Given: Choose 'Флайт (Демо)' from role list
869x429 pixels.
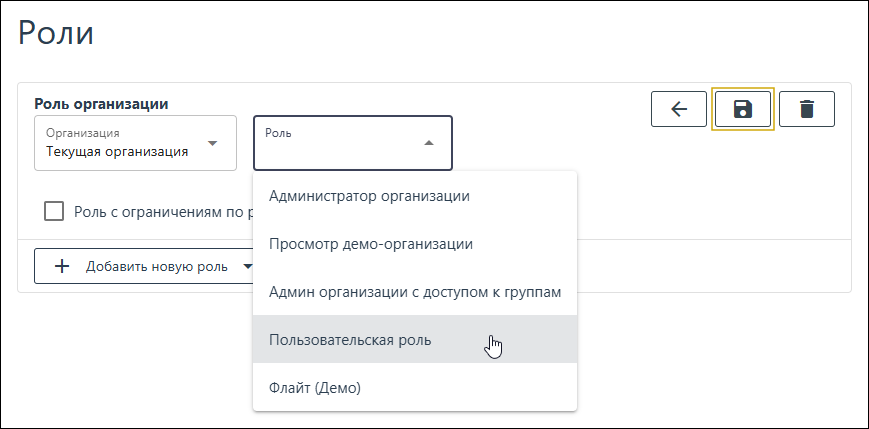Looking at the screenshot, I should [x=315, y=387].
